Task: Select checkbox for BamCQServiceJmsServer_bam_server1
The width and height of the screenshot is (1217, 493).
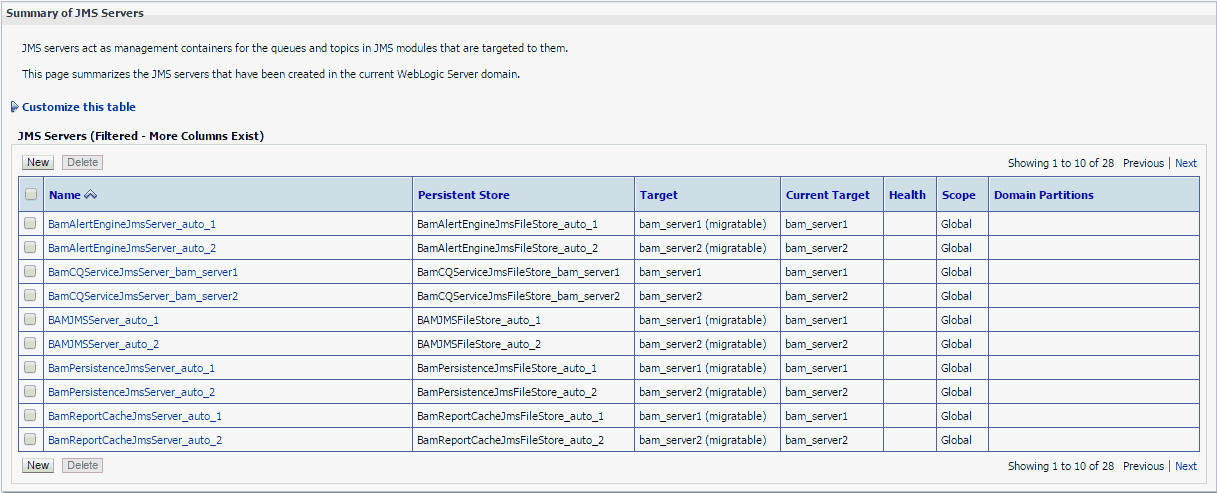Action: (x=31, y=272)
